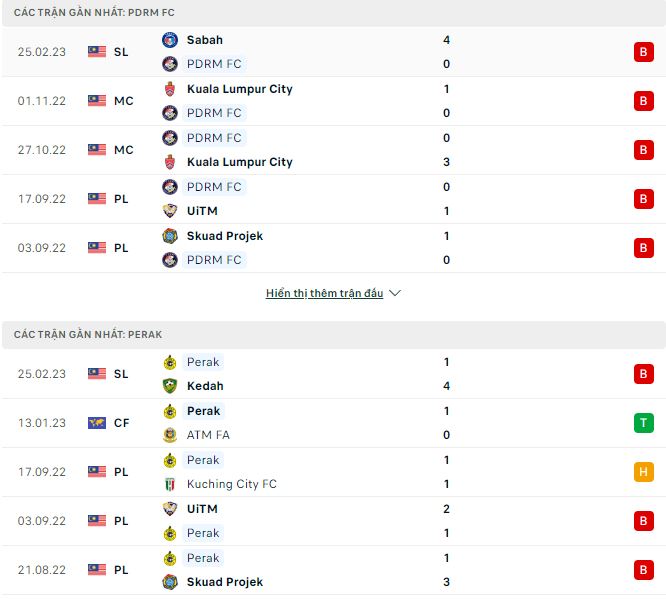666x599 pixels.
Task: Click Skuad Projek crest in 03.09.22 match
Action: (169, 236)
